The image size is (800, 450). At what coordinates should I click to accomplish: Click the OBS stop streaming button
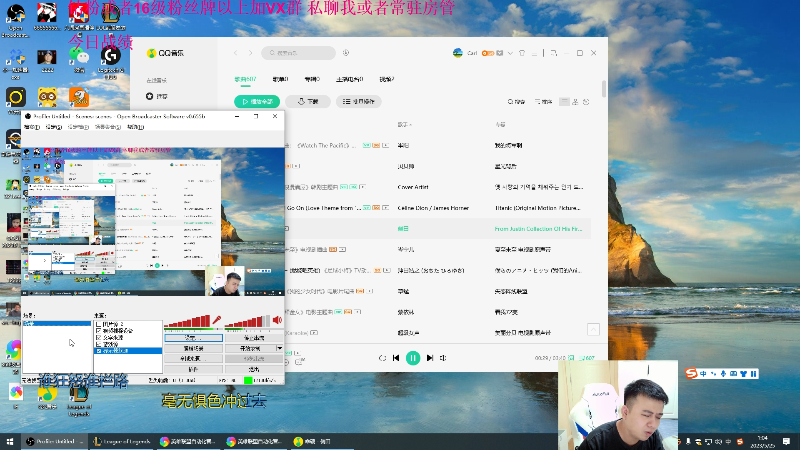coord(254,338)
